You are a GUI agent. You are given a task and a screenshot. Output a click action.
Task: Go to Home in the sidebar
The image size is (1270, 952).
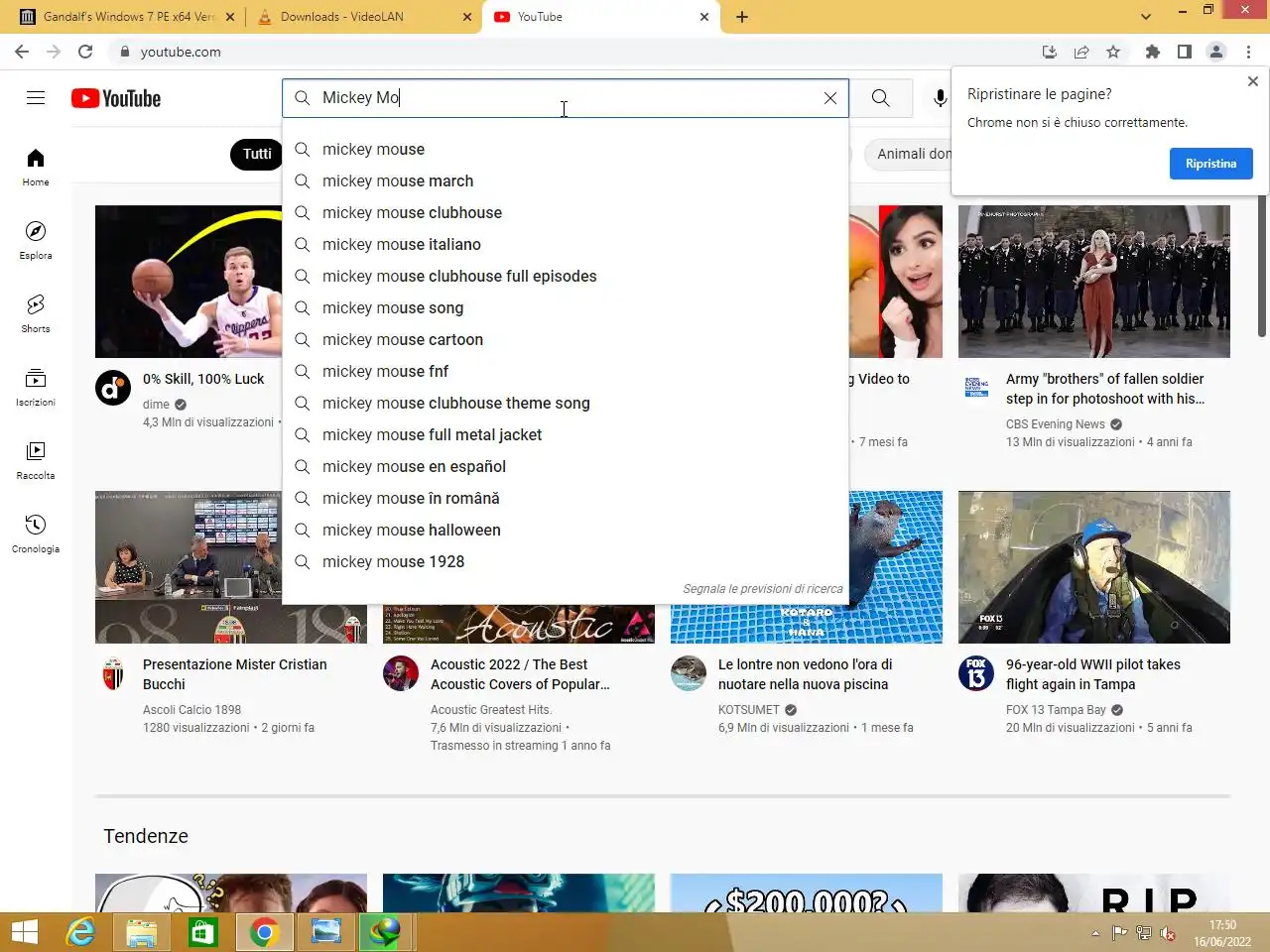click(36, 168)
